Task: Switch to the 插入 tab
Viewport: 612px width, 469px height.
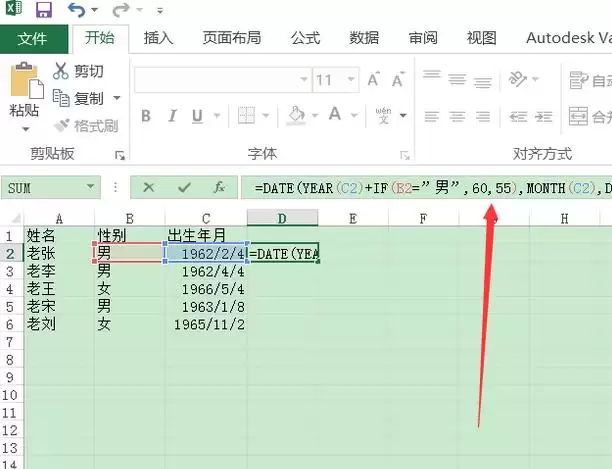Action: 158,38
